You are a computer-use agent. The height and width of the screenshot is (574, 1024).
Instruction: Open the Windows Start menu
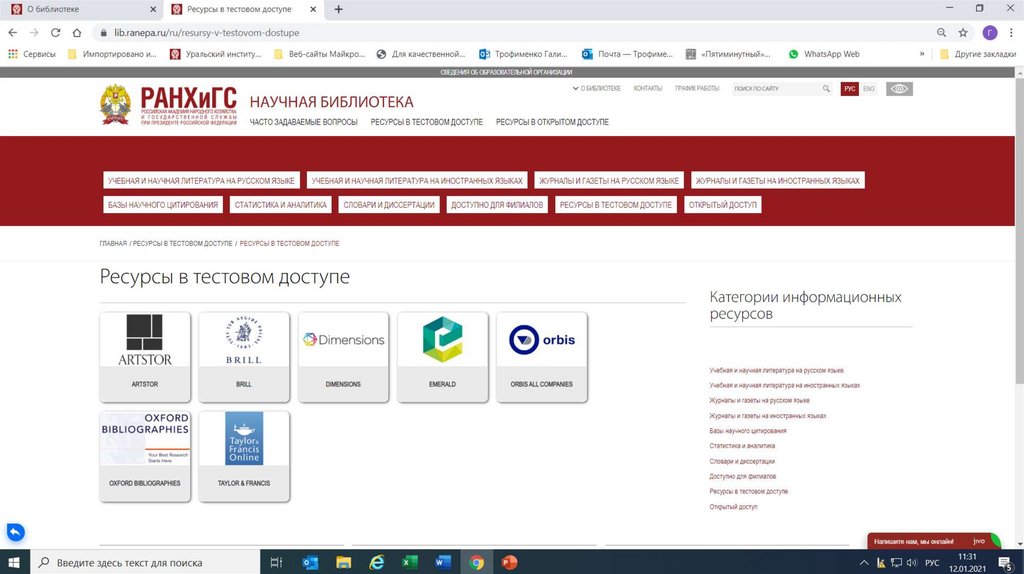(x=14, y=562)
